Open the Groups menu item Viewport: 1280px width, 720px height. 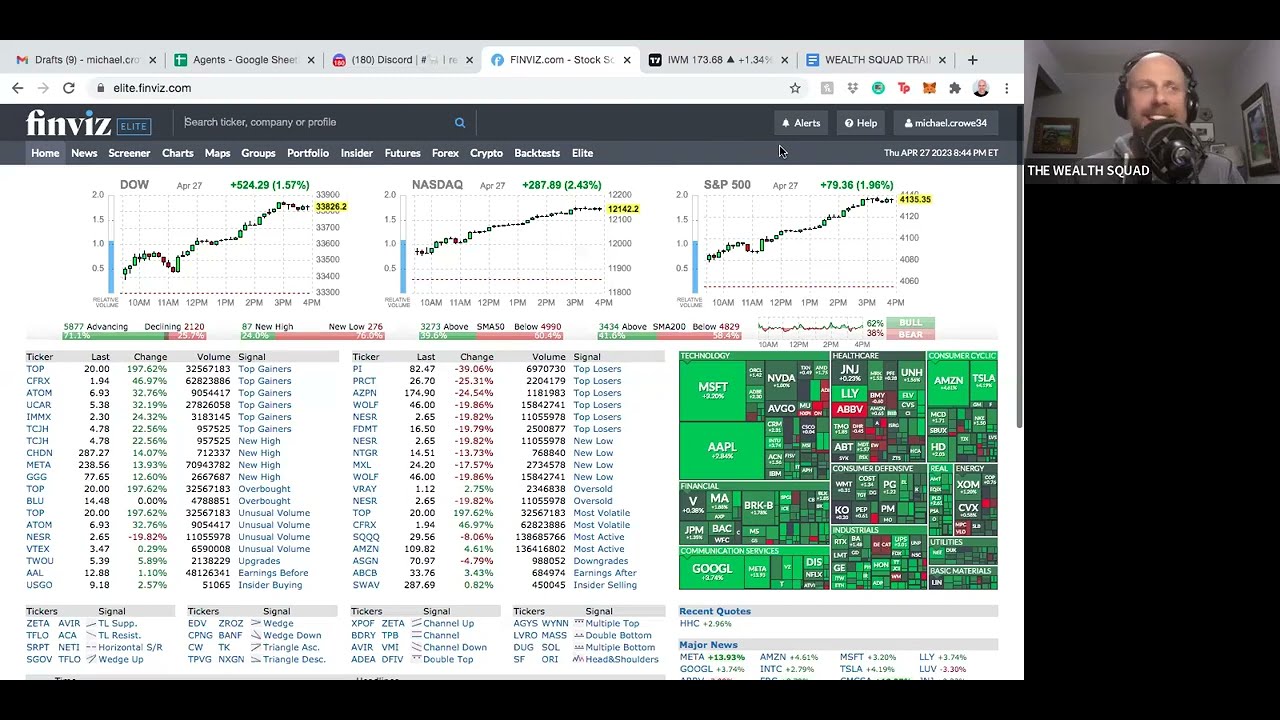click(x=258, y=153)
